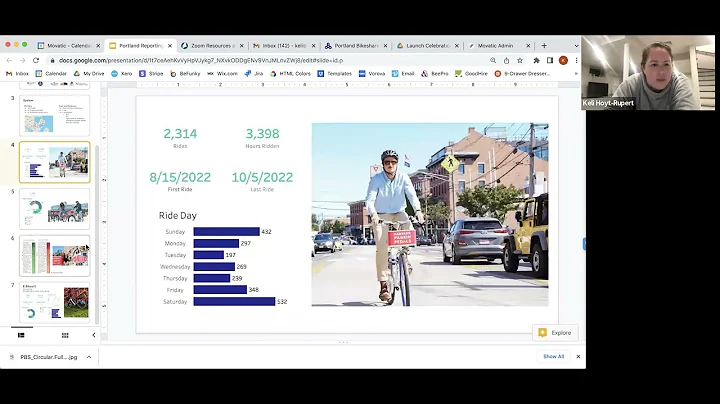
Task: Click the zoom magnifier icon in address bar
Action: coord(493,60)
